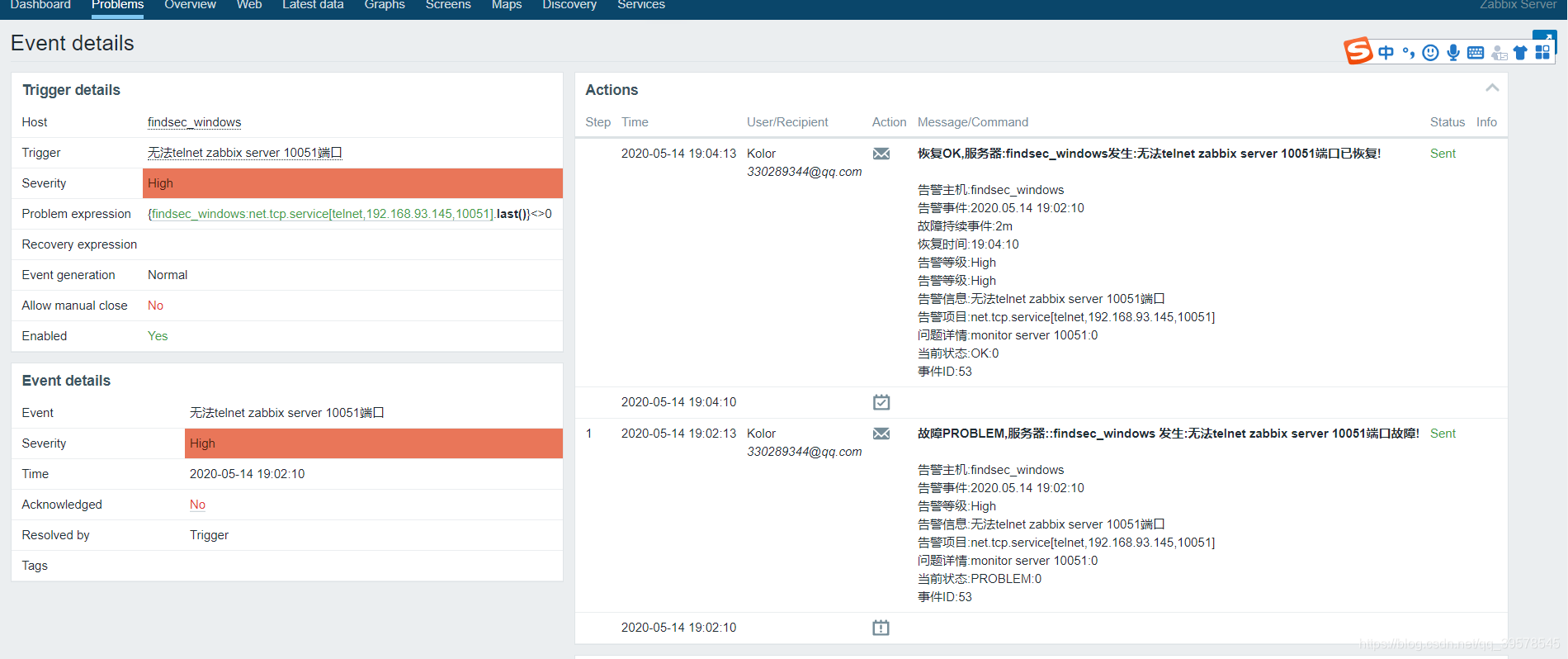Screen dimensions: 1568x659
Task: Click recipient 330289344@qq.com in first row
Action: click(804, 172)
